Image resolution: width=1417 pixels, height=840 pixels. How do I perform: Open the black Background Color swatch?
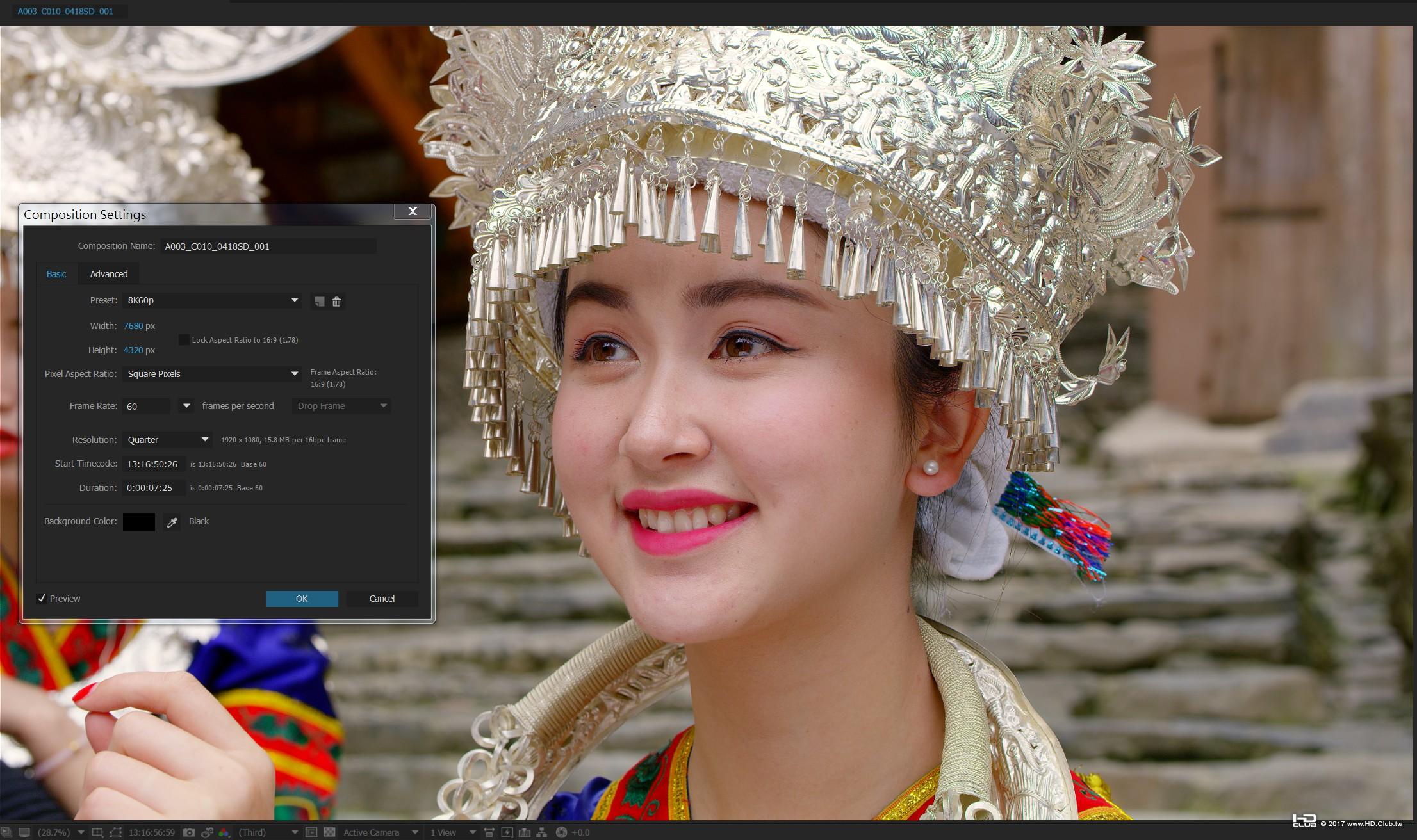point(139,522)
